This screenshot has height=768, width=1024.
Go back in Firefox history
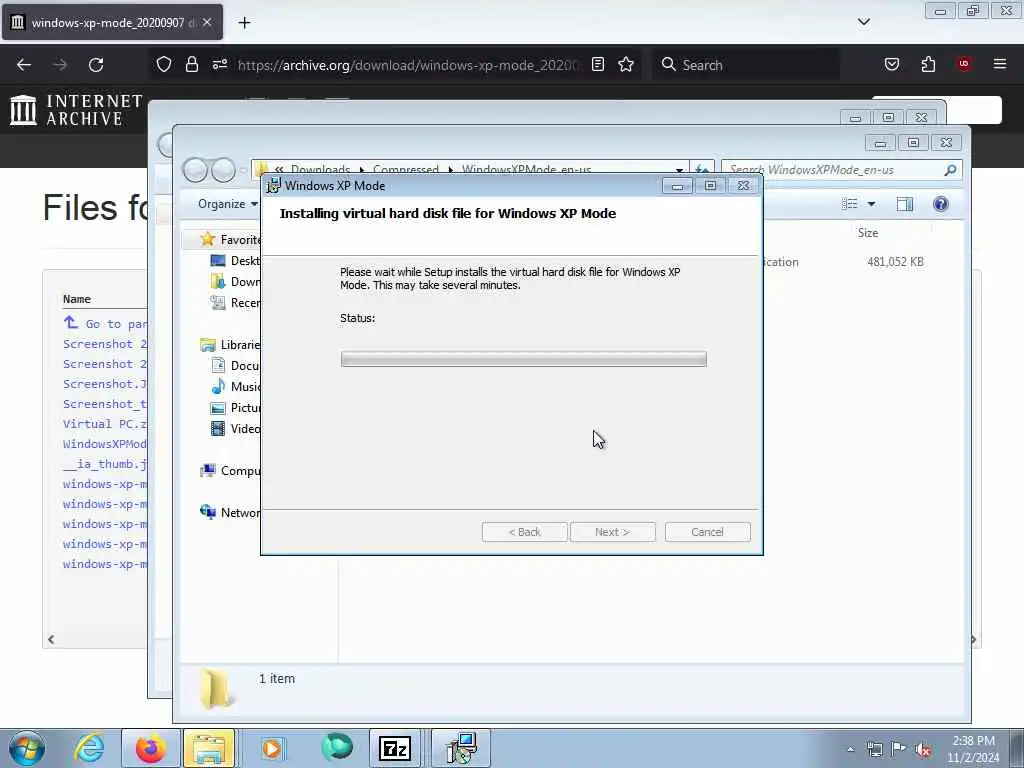pyautogui.click(x=24, y=65)
